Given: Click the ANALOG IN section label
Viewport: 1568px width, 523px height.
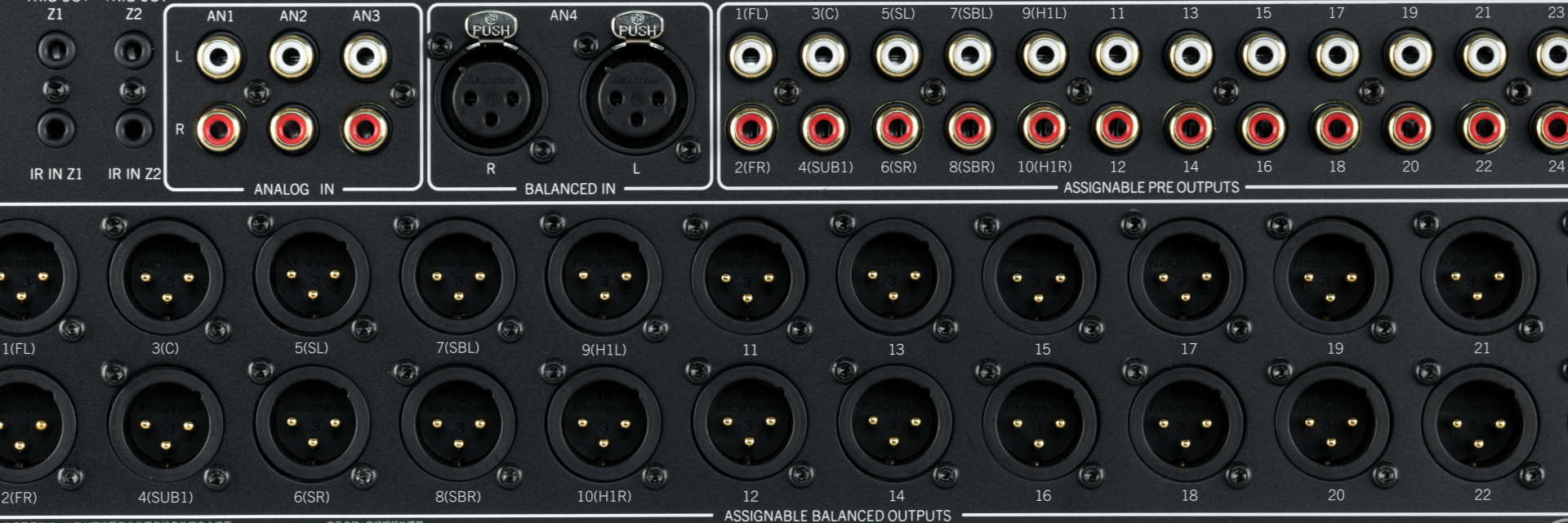Looking at the screenshot, I should 294,190.
